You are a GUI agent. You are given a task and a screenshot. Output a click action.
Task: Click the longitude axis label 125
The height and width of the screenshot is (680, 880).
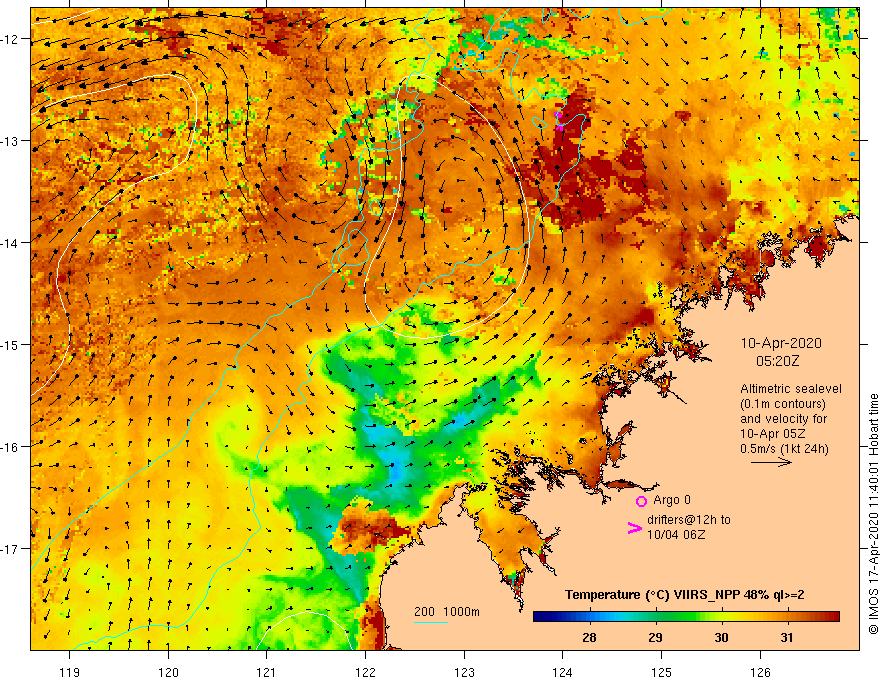pyautogui.click(x=662, y=672)
